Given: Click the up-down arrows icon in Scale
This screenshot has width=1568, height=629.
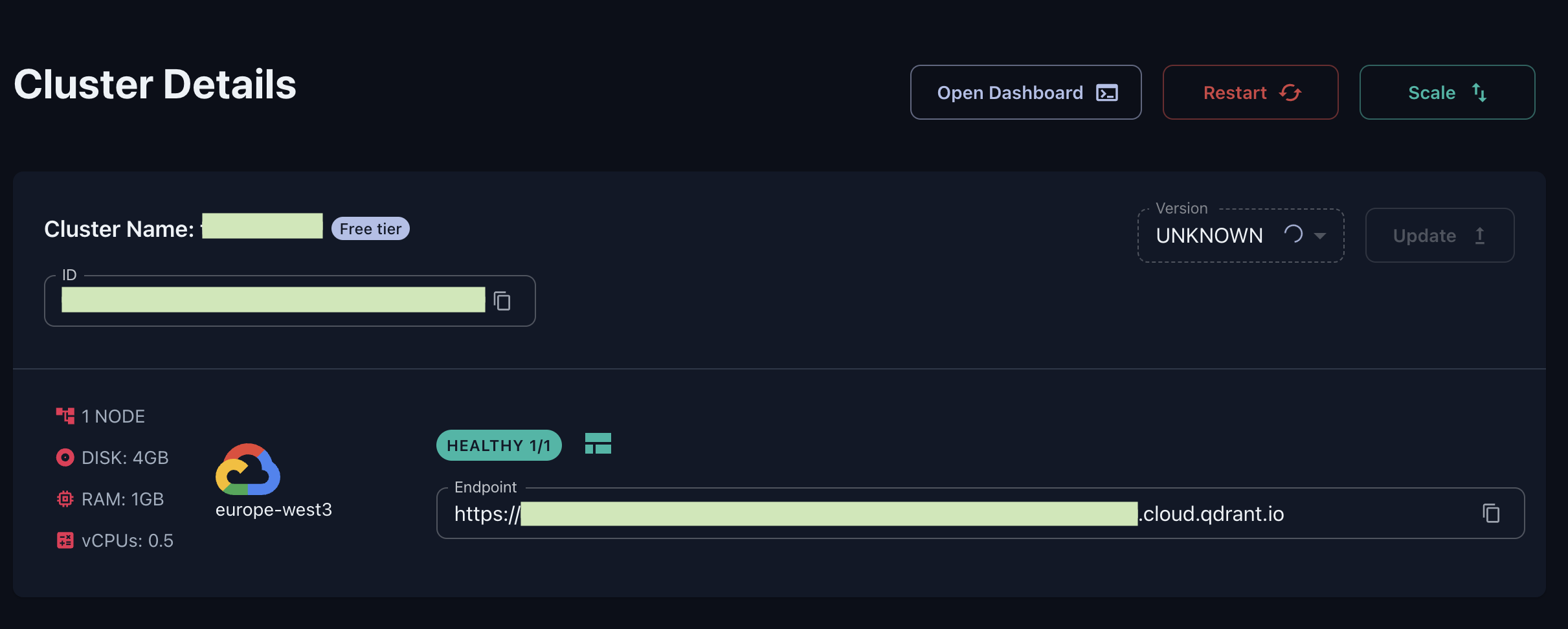Looking at the screenshot, I should [1479, 93].
